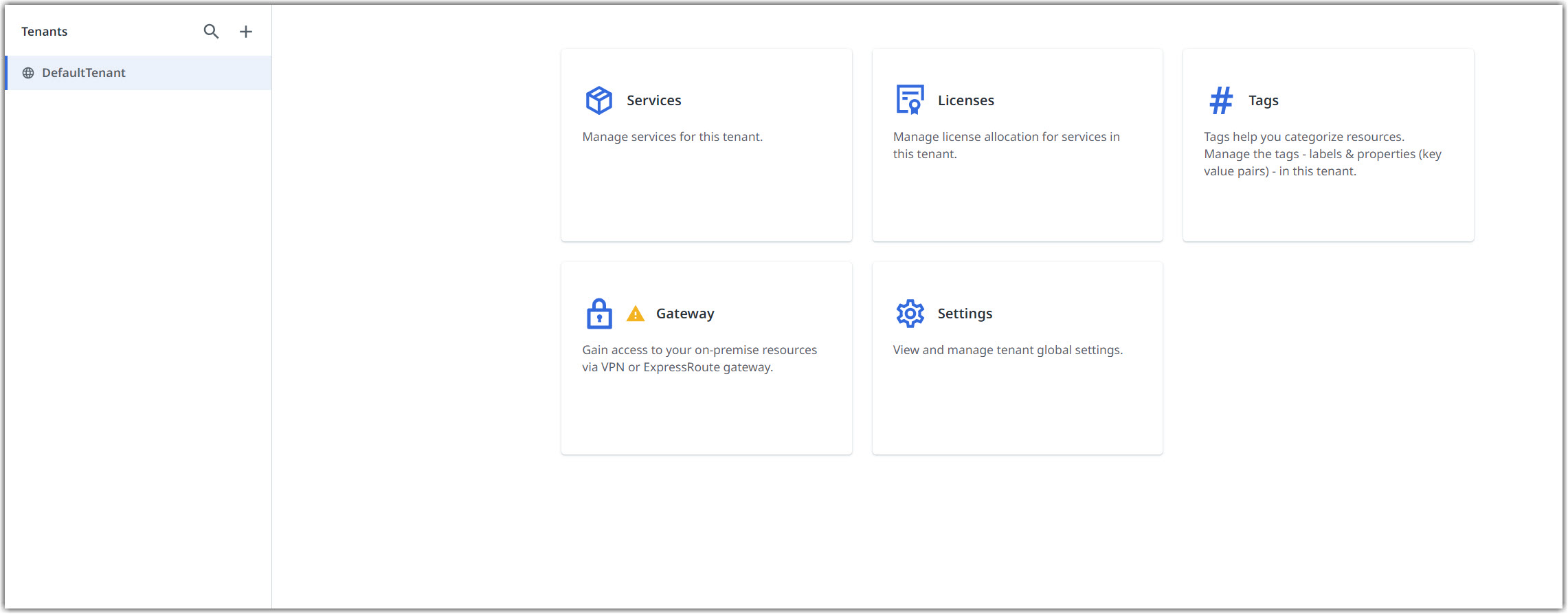Viewport: 1568px width, 614px height.
Task: Click the Tags hash symbol icon
Action: [1221, 100]
